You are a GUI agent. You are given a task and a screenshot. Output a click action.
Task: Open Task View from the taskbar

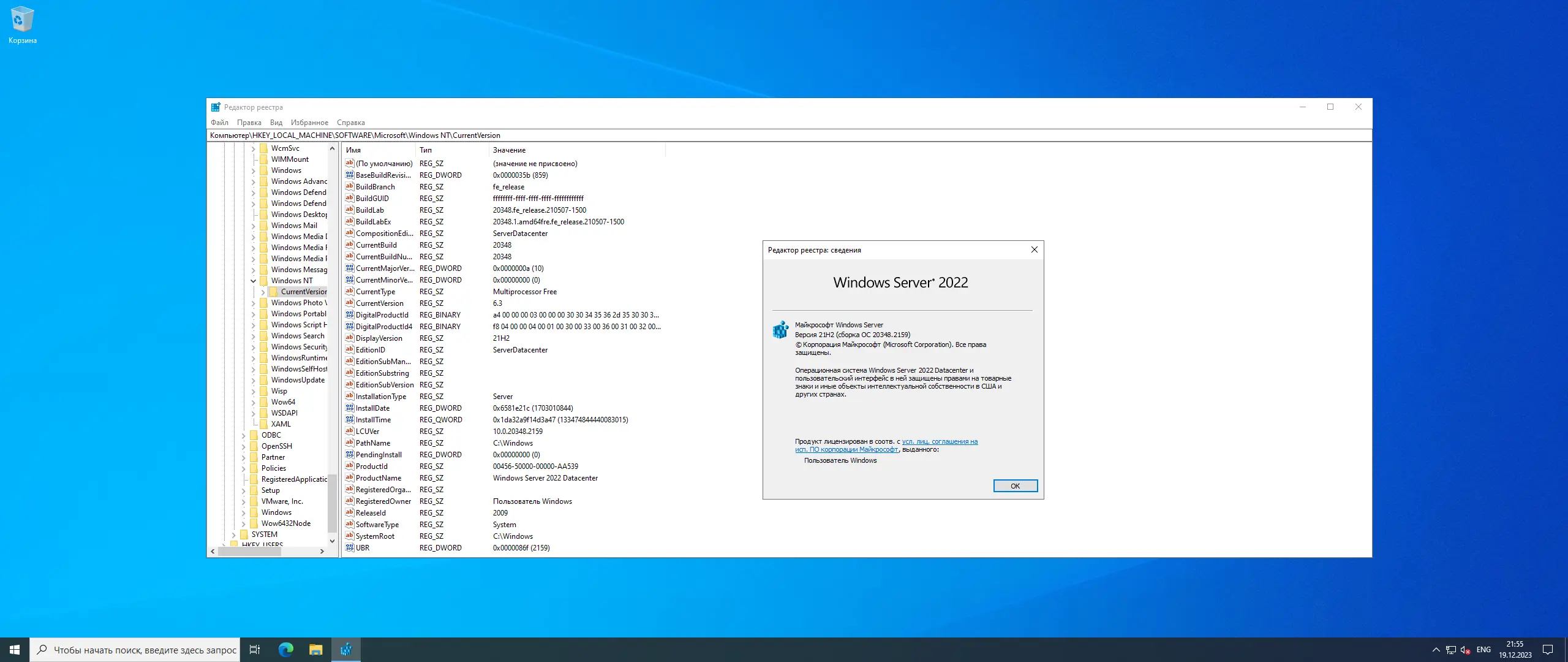255,649
